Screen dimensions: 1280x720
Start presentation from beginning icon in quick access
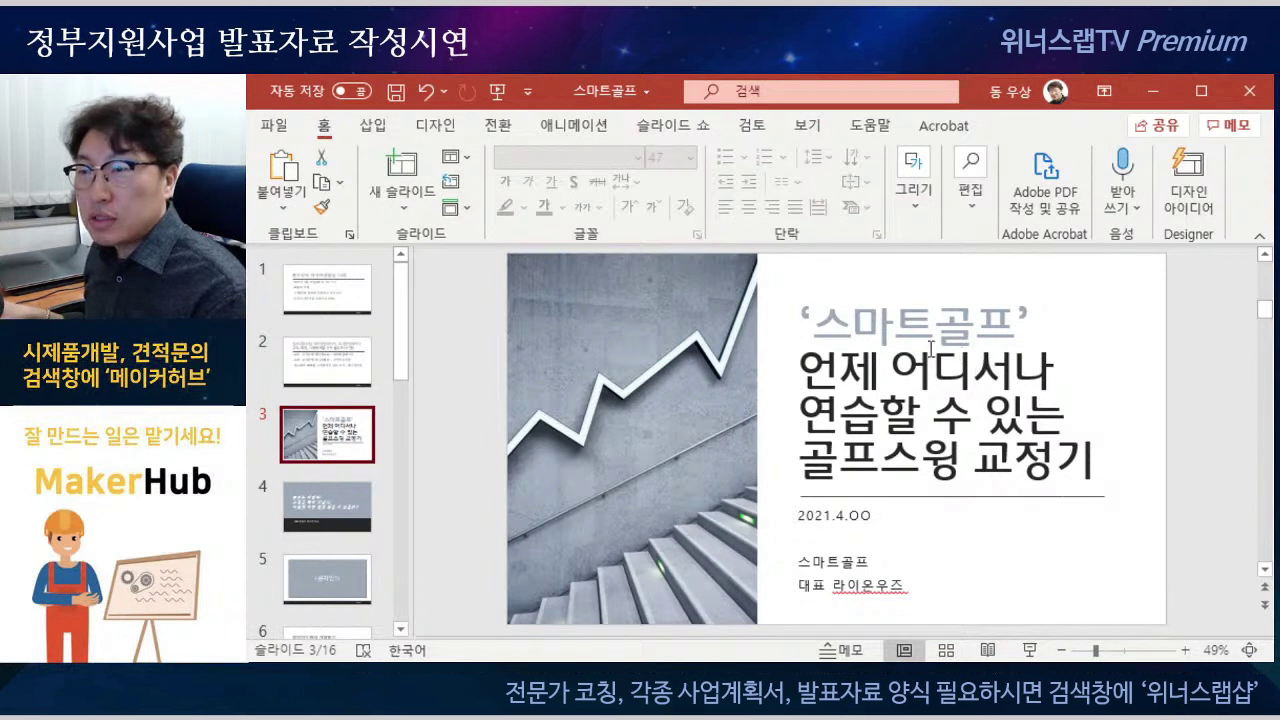(x=497, y=92)
